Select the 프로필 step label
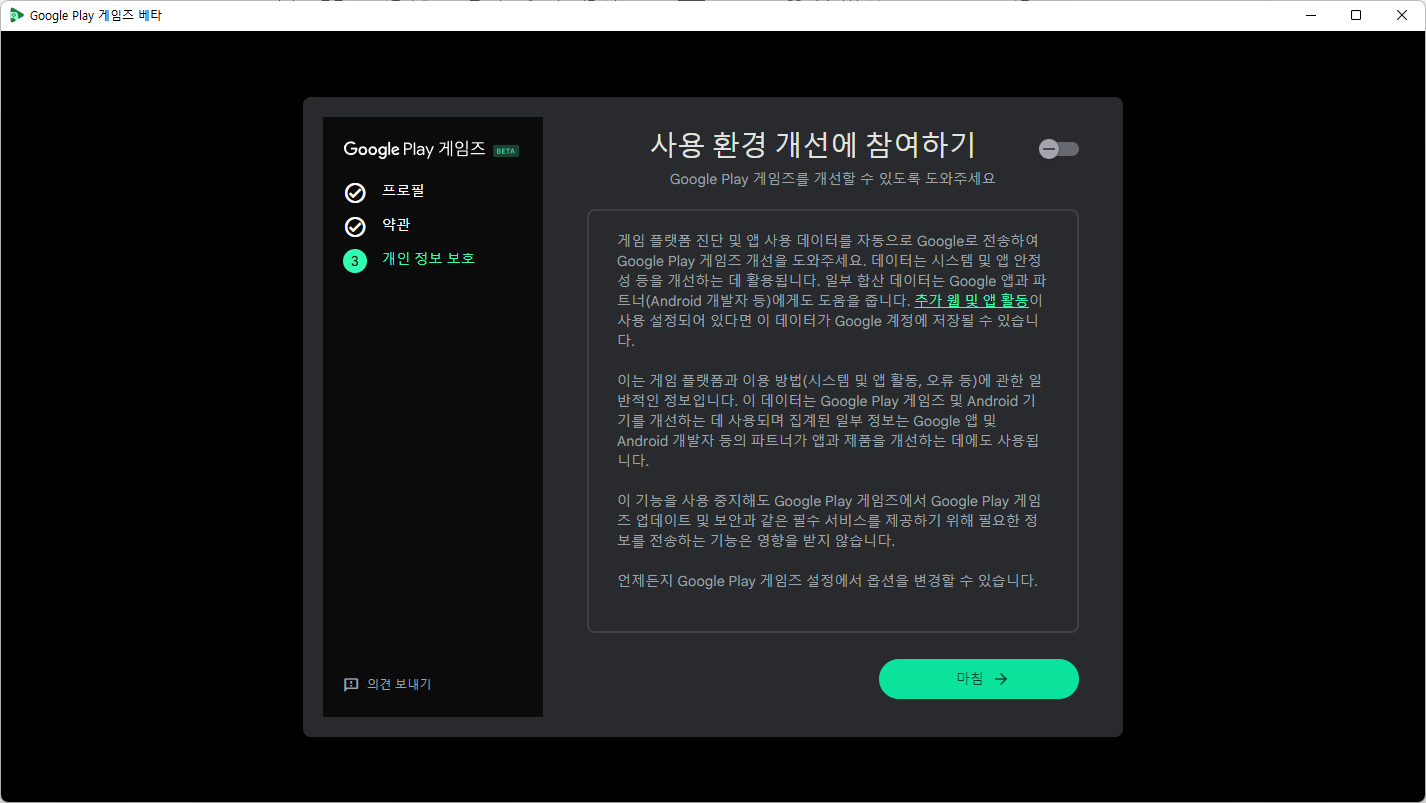Viewport: 1426px width, 803px height. coord(403,191)
